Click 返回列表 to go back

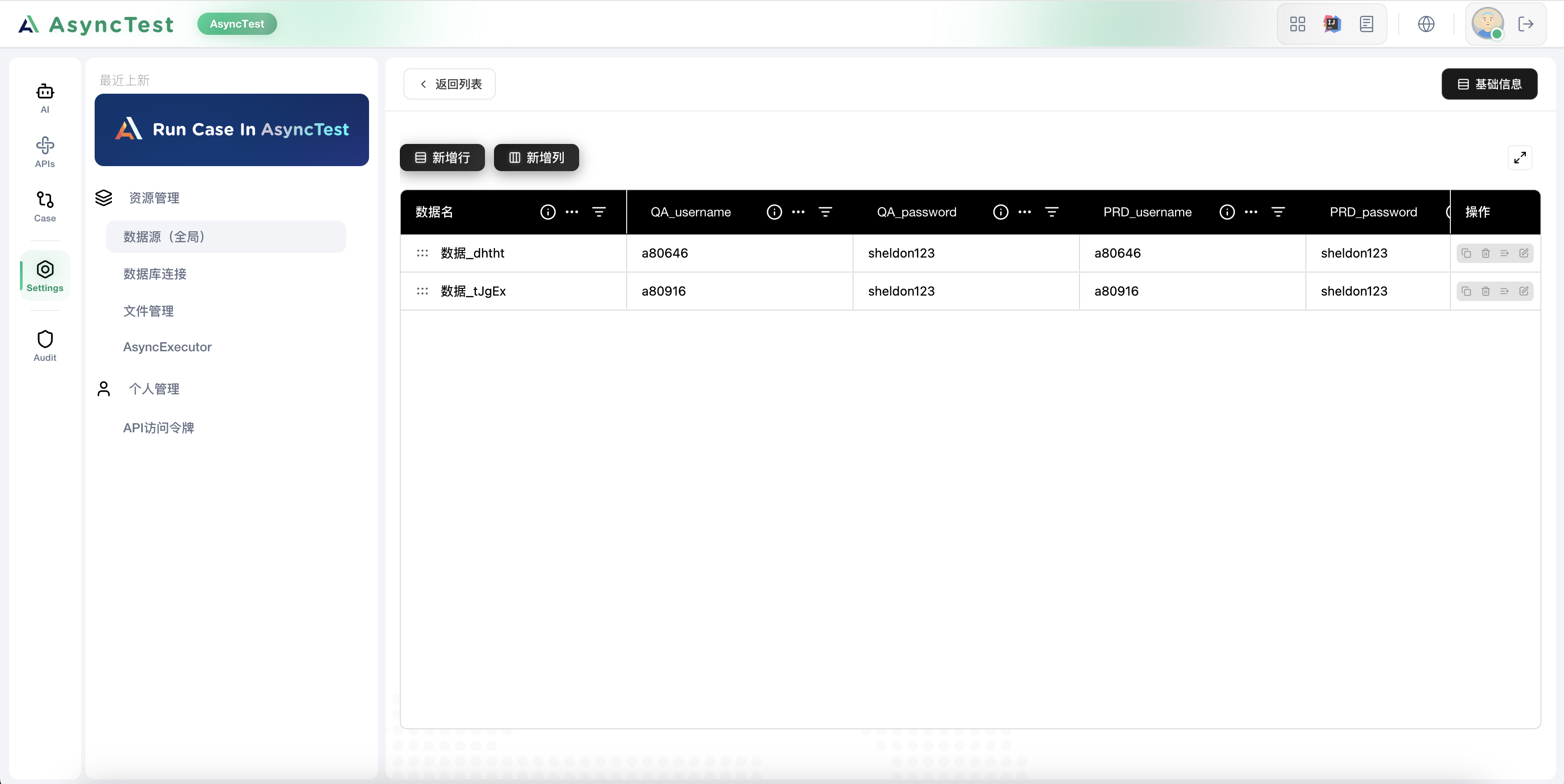pos(450,84)
